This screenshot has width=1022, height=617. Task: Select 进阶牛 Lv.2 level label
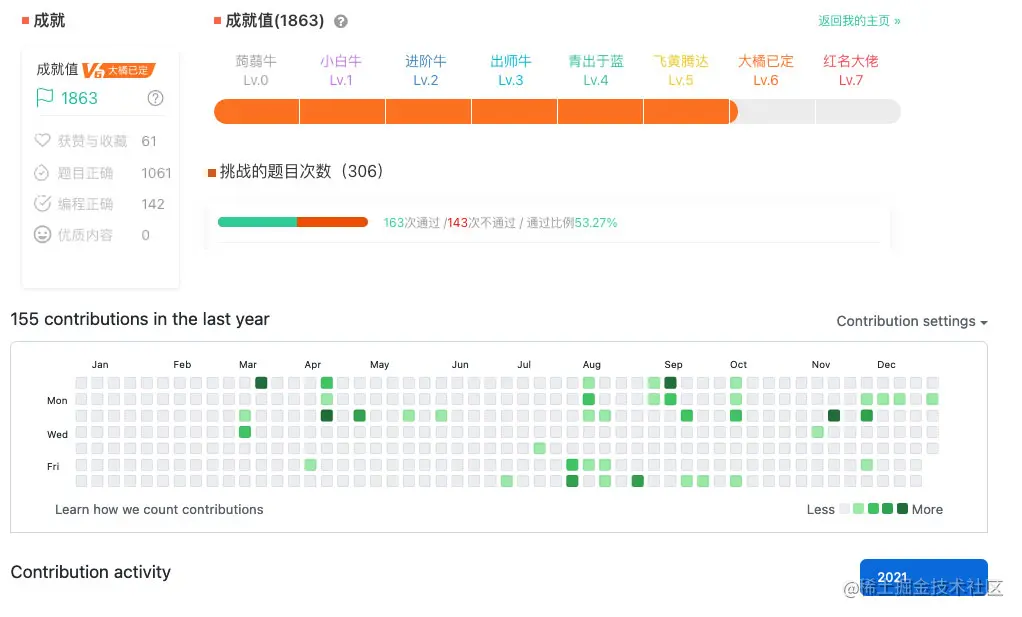click(426, 70)
